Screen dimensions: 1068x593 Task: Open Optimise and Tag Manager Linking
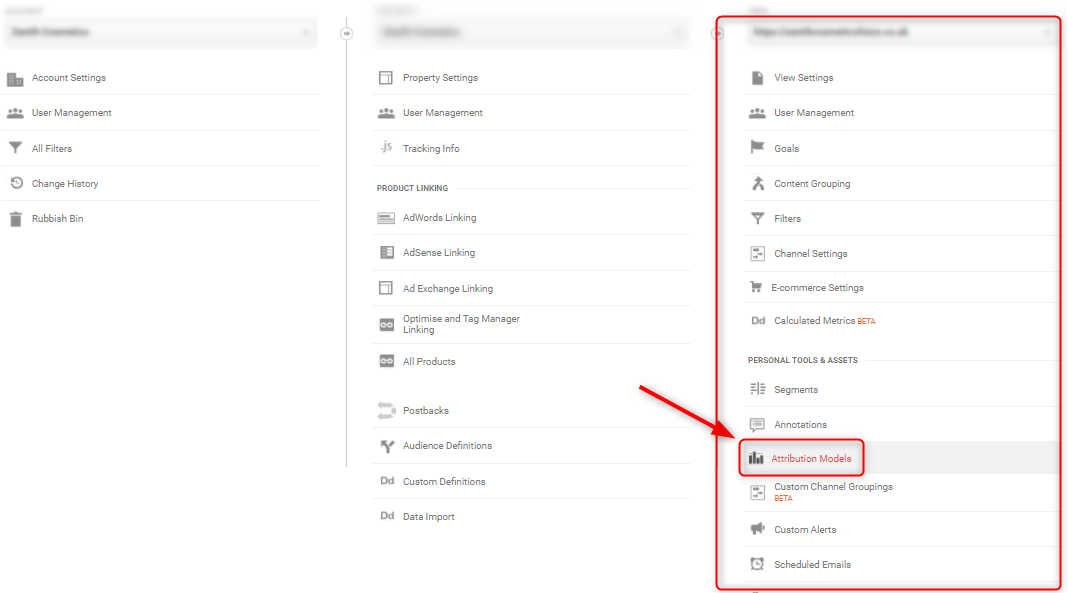click(x=461, y=324)
